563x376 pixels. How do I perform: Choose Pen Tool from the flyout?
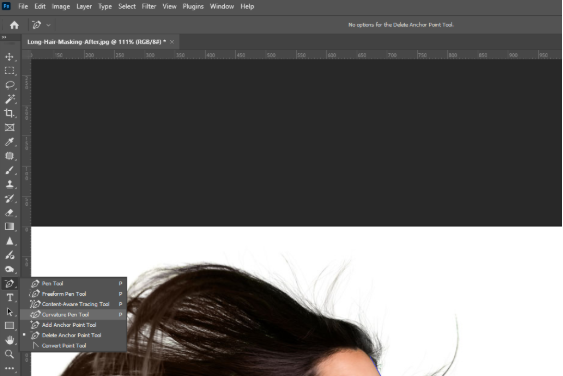pyautogui.click(x=73, y=283)
